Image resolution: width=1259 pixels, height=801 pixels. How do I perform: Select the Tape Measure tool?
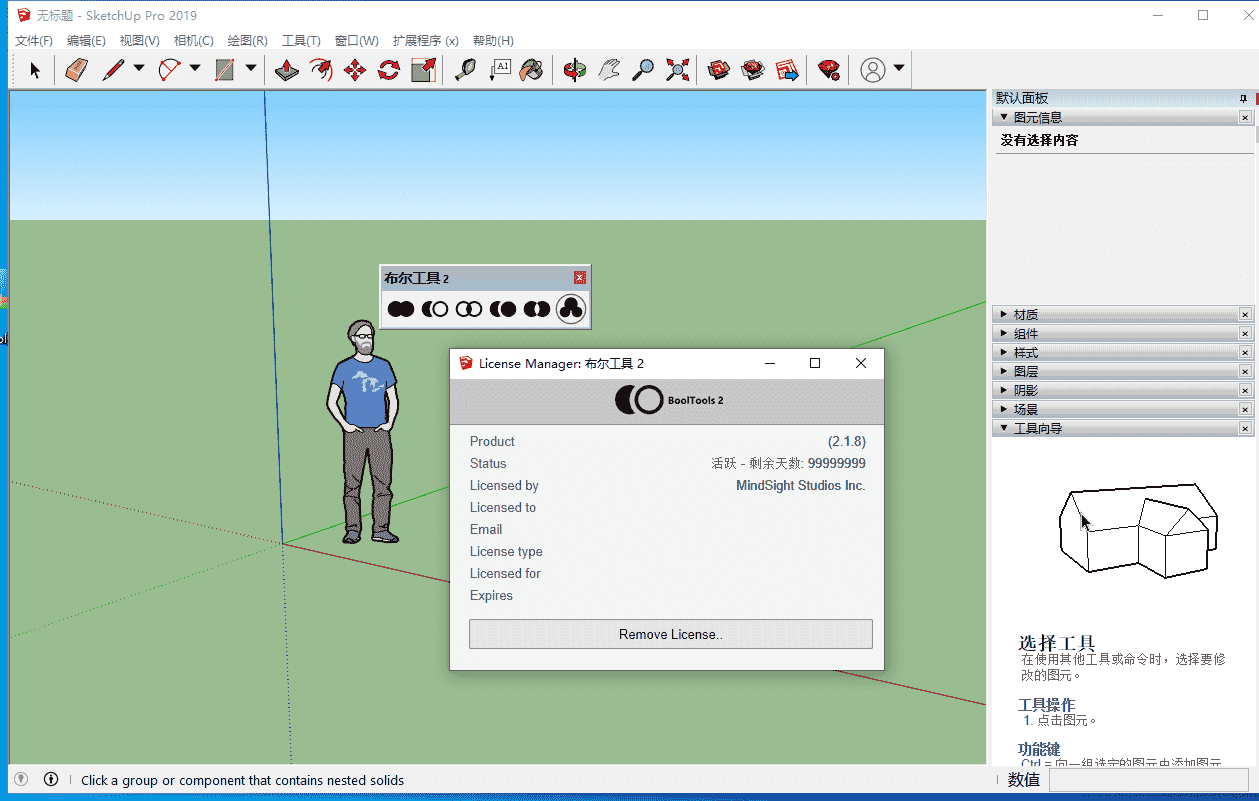click(465, 70)
